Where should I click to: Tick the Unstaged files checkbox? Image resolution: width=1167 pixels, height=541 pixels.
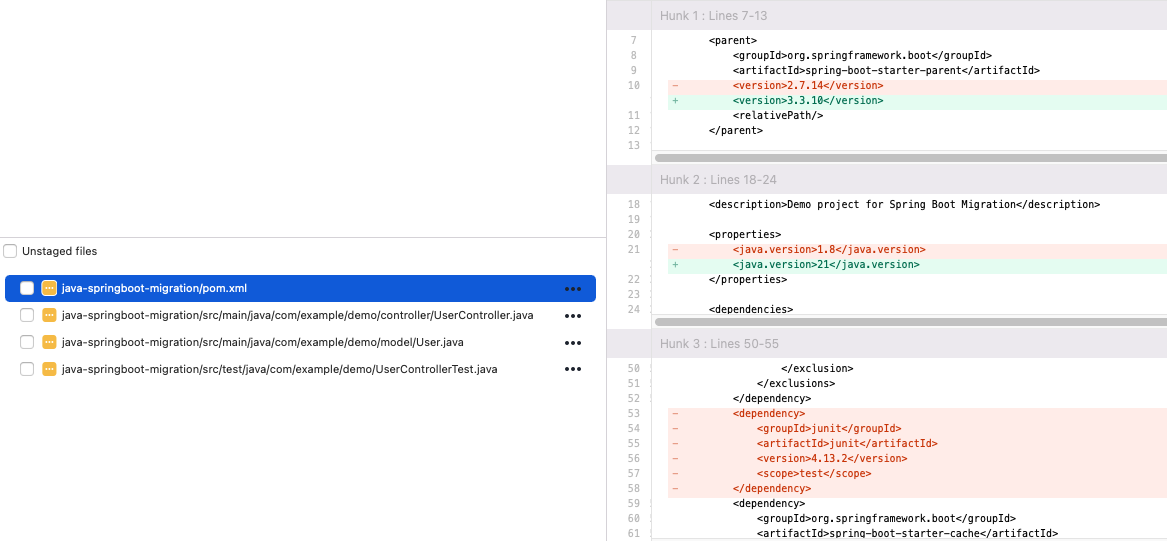[10, 251]
